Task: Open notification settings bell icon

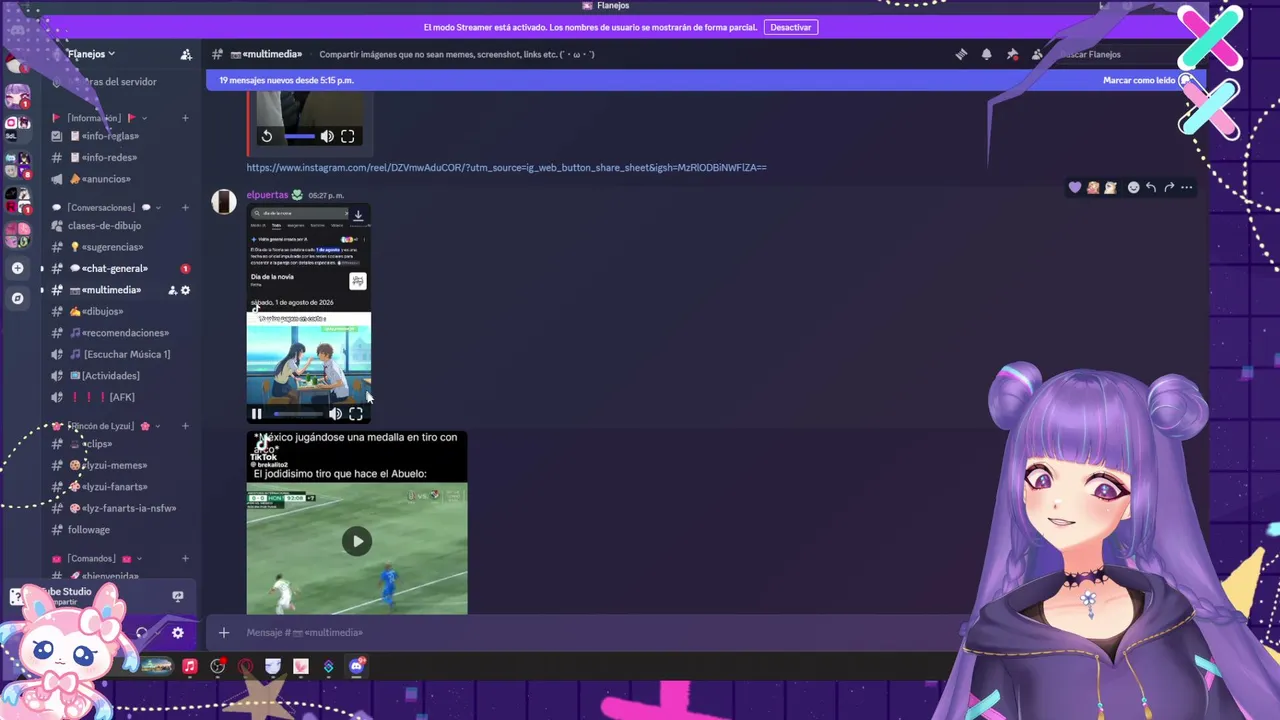Action: [987, 54]
